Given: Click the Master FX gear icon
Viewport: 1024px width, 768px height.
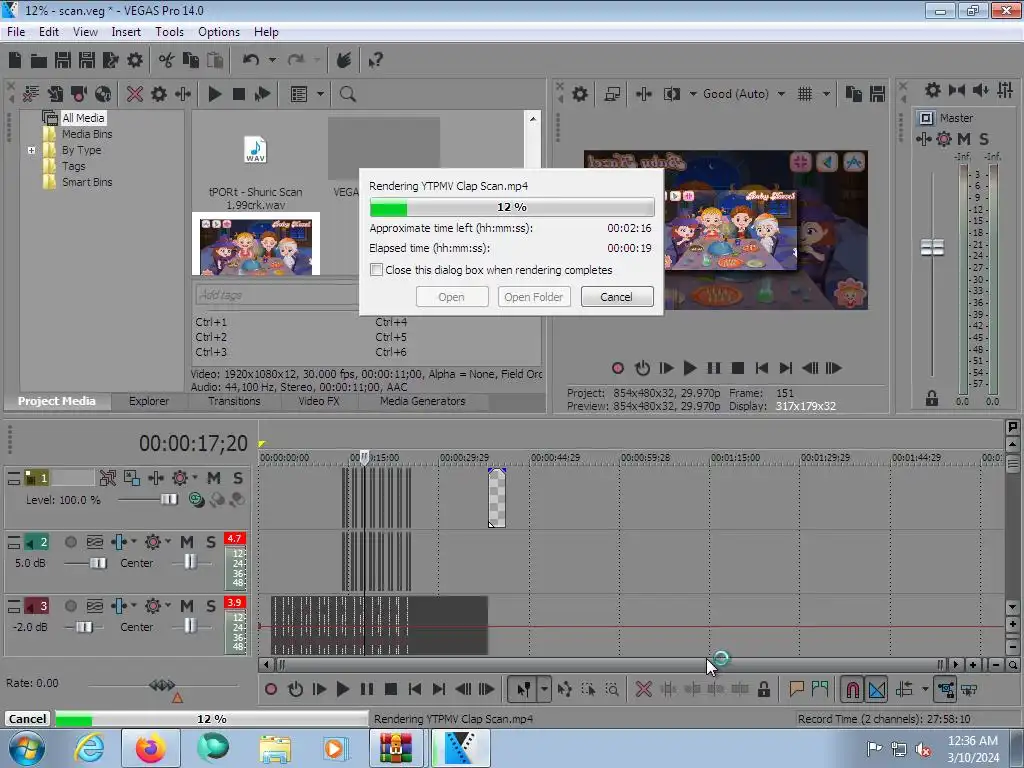Looking at the screenshot, I should [944, 138].
